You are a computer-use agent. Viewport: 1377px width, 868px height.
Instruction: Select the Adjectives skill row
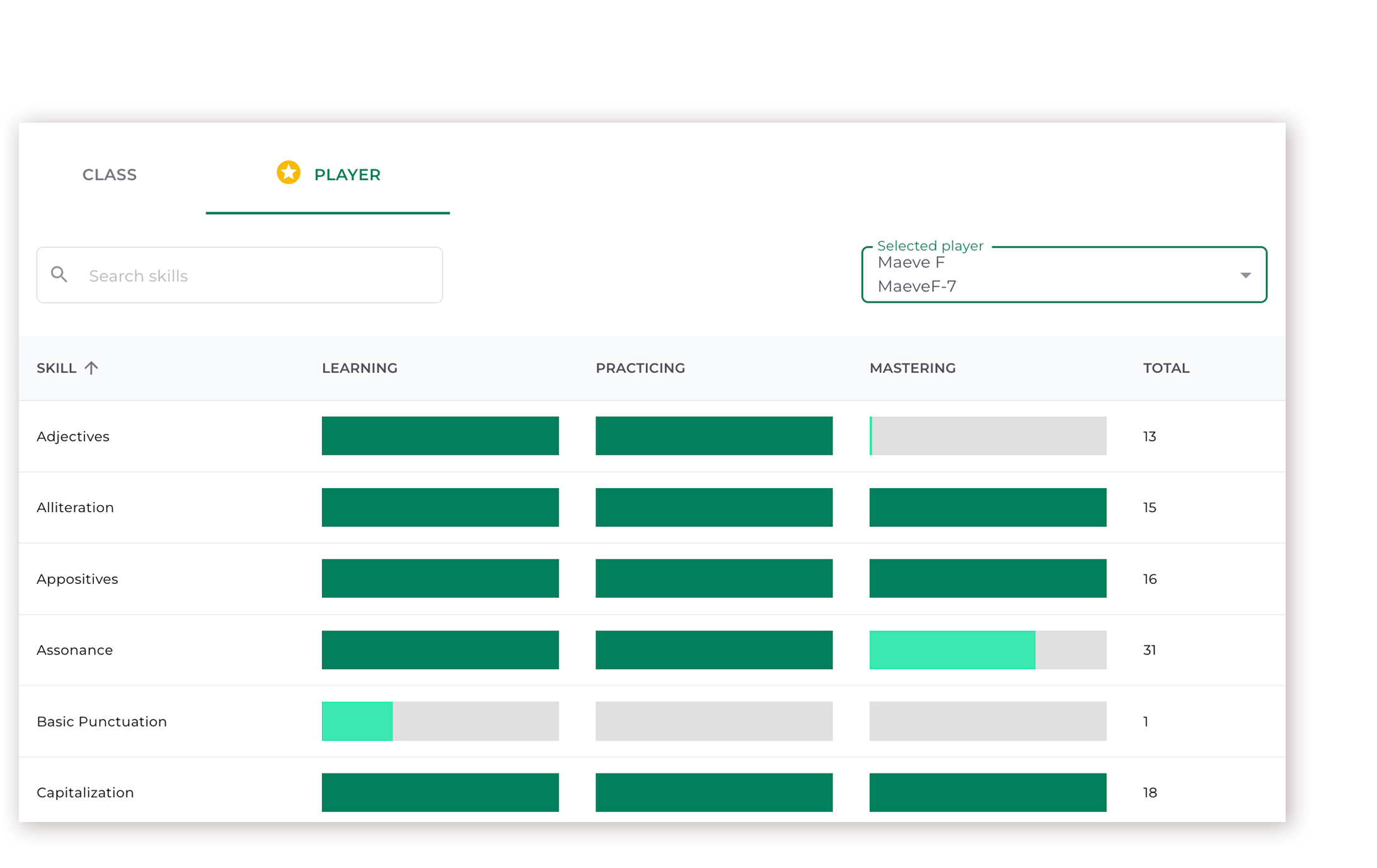click(x=73, y=436)
